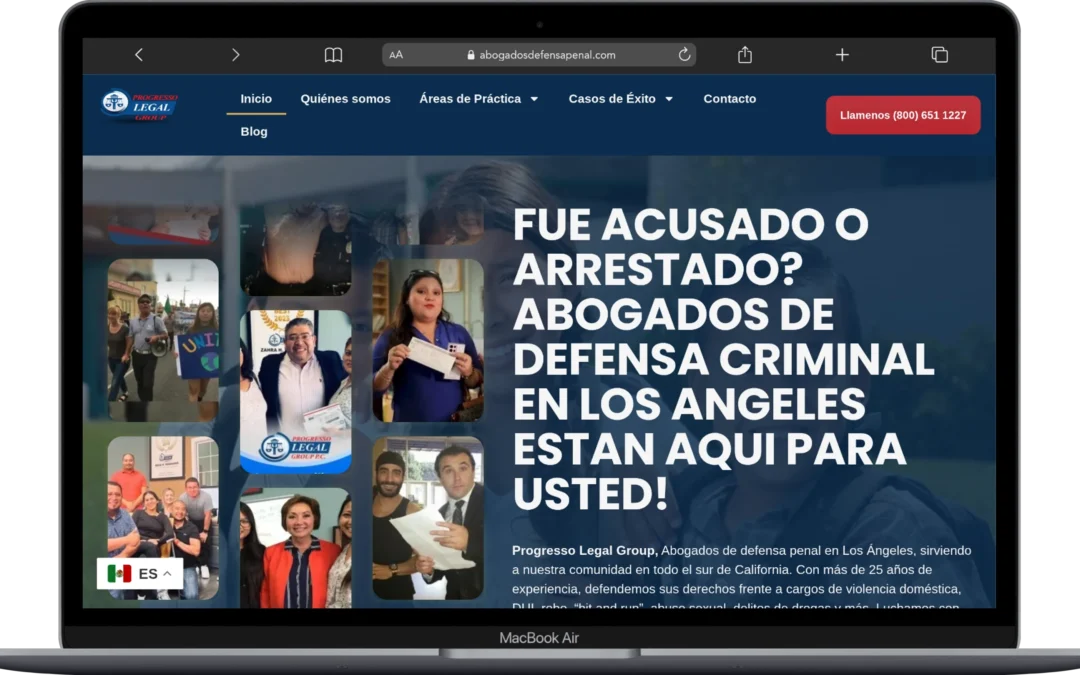Expand the Áreas de Práctica dropdown
This screenshot has height=675, width=1080.
click(478, 99)
